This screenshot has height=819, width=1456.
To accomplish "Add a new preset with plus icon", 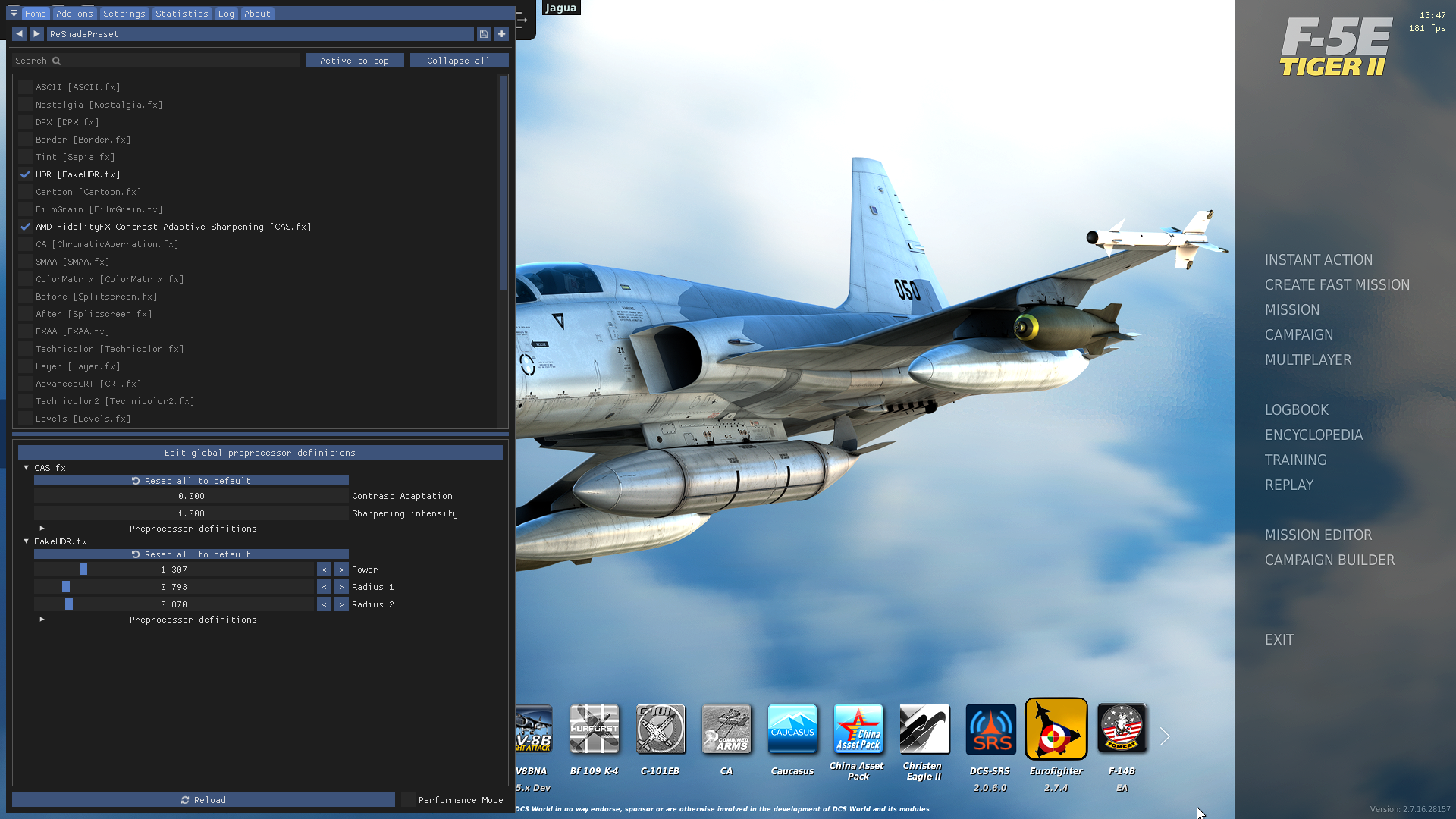I will coord(502,34).
